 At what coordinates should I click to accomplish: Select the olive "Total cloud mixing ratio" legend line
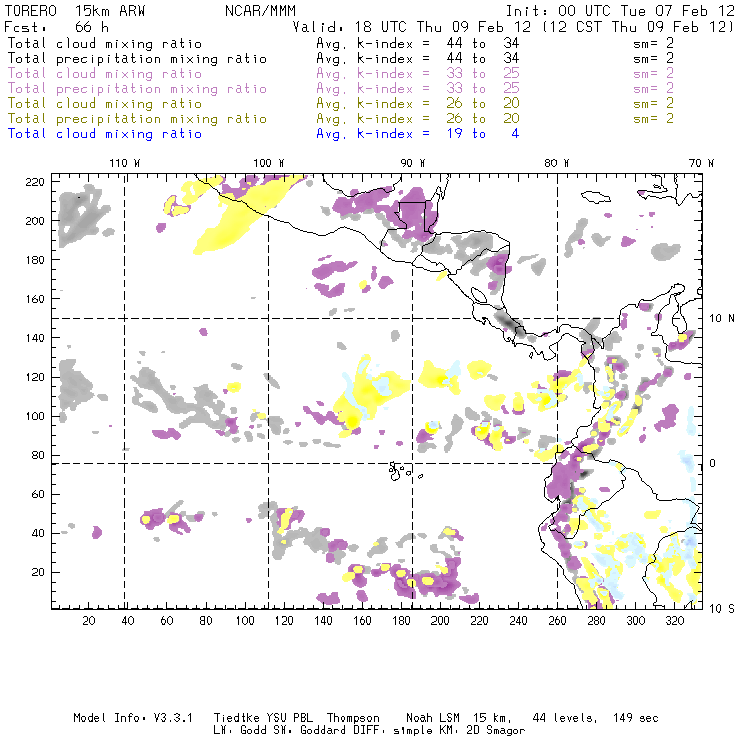tap(105, 103)
